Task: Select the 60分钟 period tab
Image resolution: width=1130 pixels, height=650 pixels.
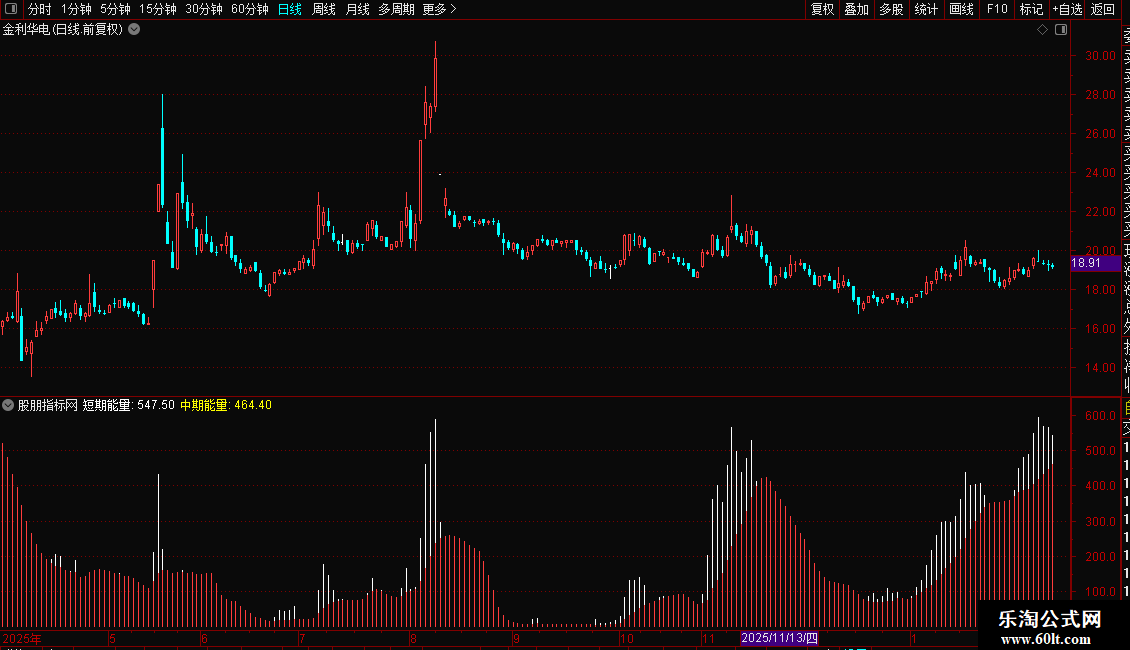Action: pyautogui.click(x=249, y=9)
